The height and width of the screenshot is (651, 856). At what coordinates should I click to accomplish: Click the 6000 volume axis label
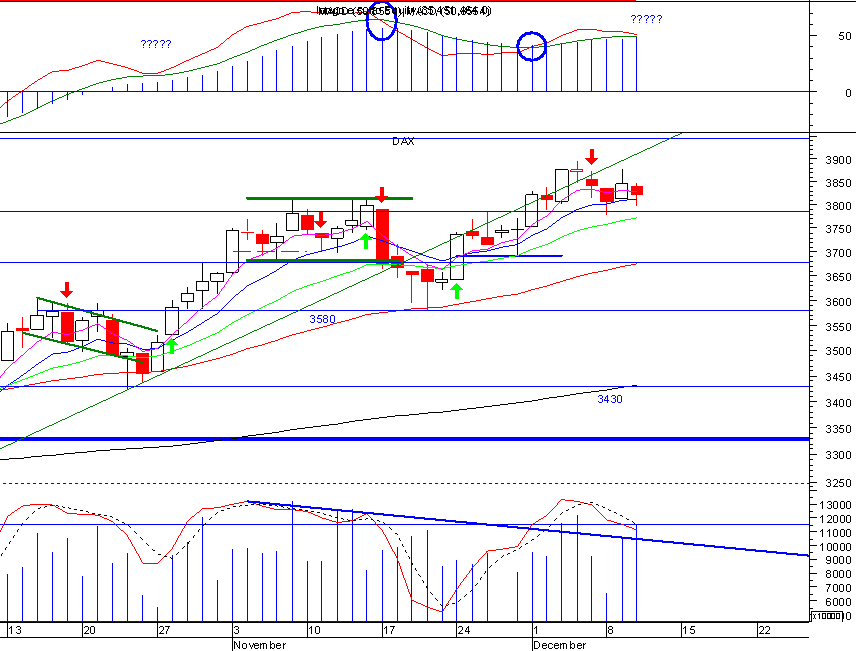[838, 602]
